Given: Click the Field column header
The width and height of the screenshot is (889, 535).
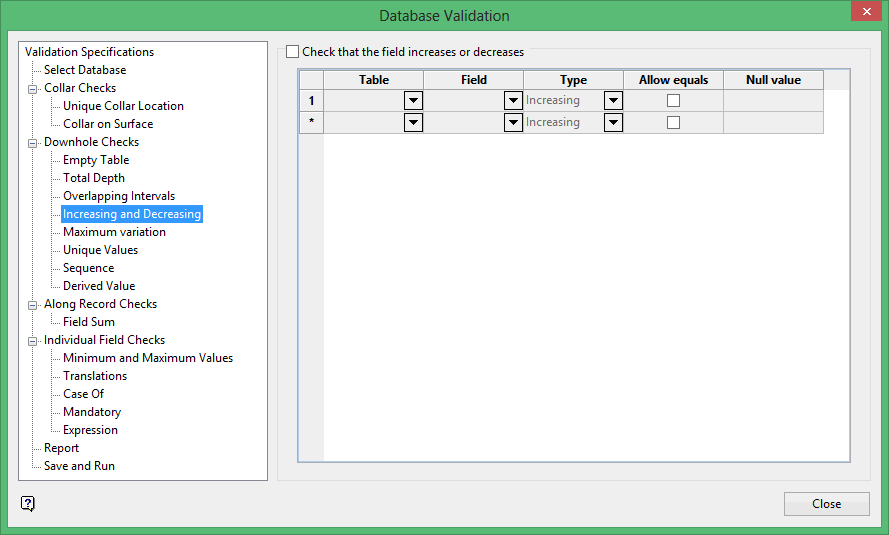Looking at the screenshot, I should 473,80.
